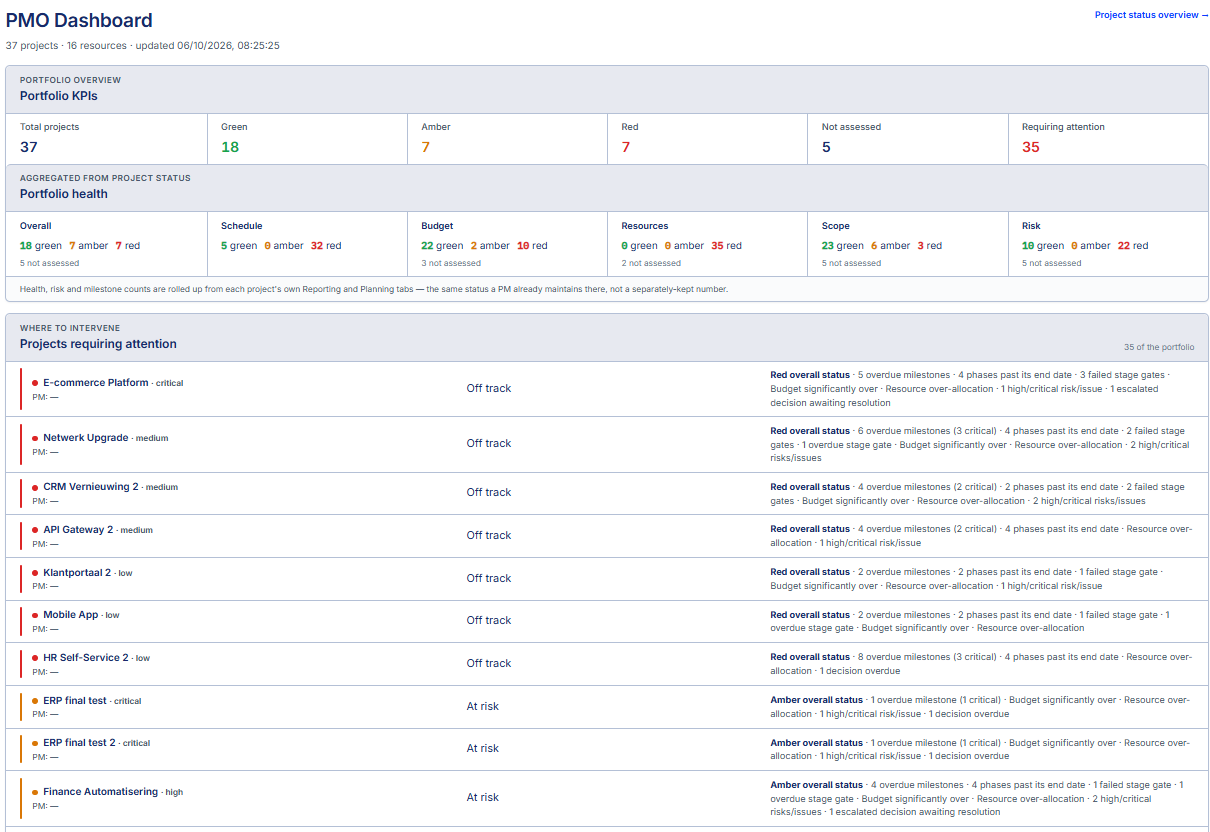Click the 22 green count under Budget
This screenshot has height=832, width=1210.
(442, 246)
